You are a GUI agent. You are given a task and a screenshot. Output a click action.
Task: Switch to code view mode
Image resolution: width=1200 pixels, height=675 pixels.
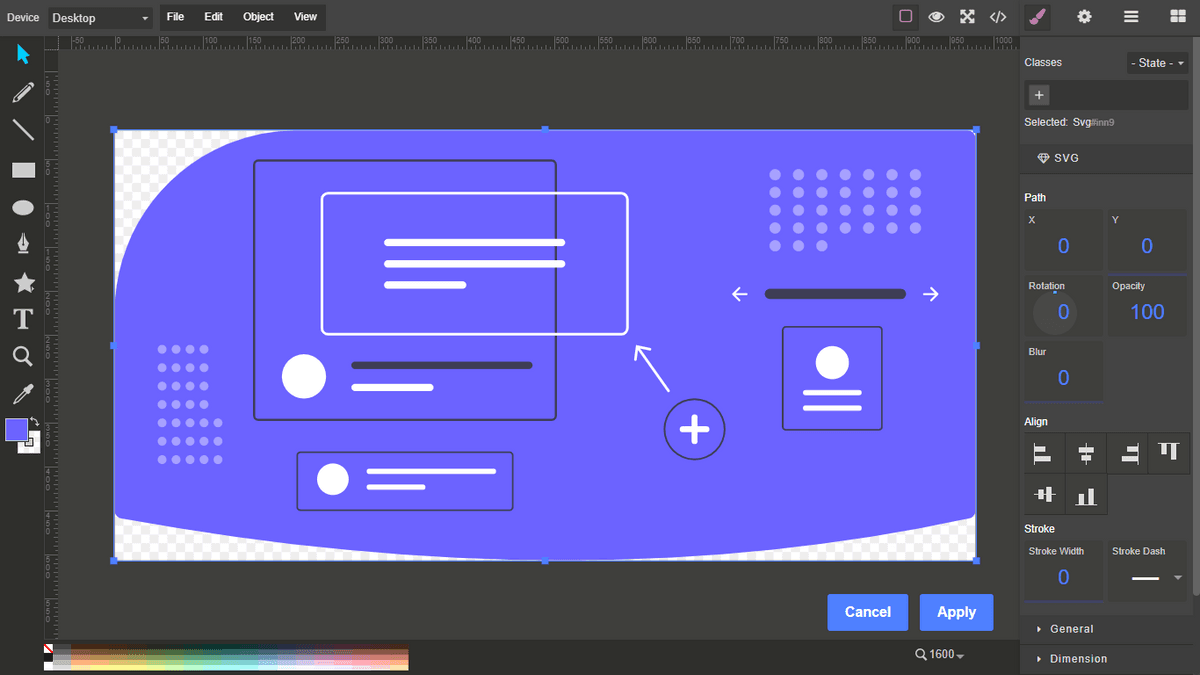[x=997, y=16]
